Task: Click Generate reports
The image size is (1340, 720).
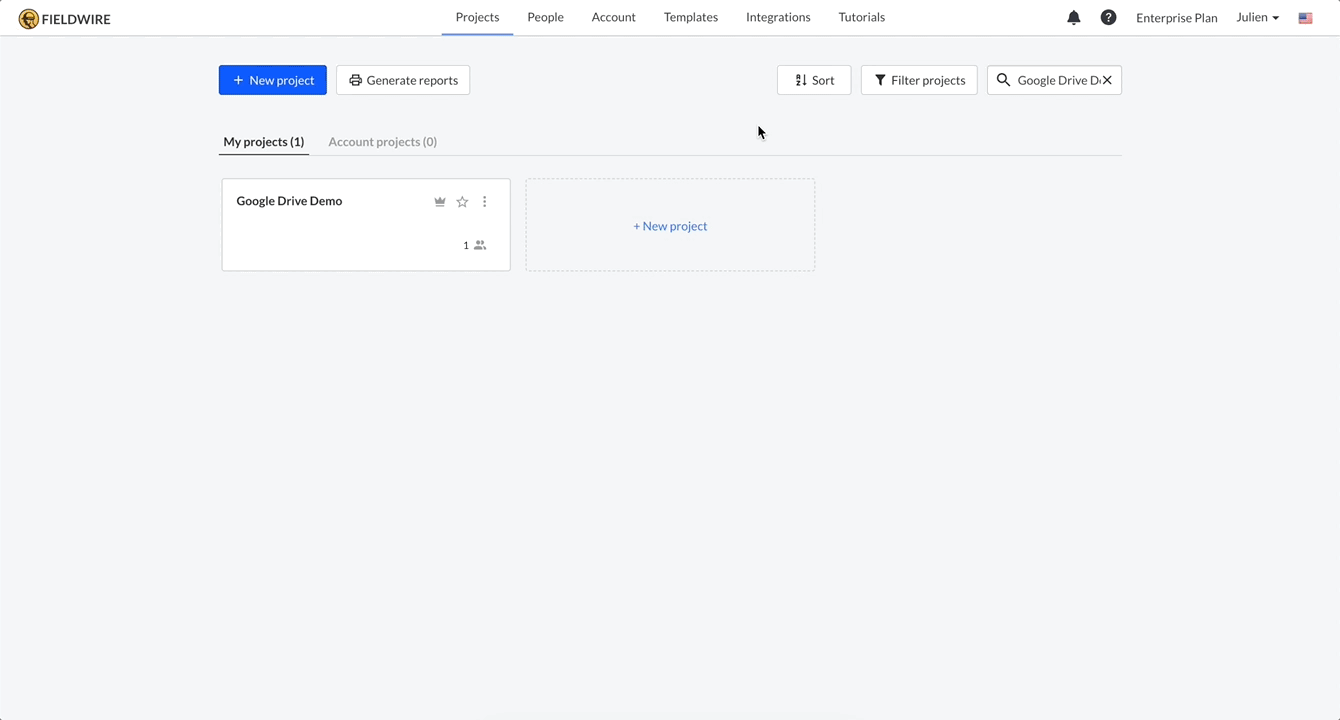Action: [403, 80]
